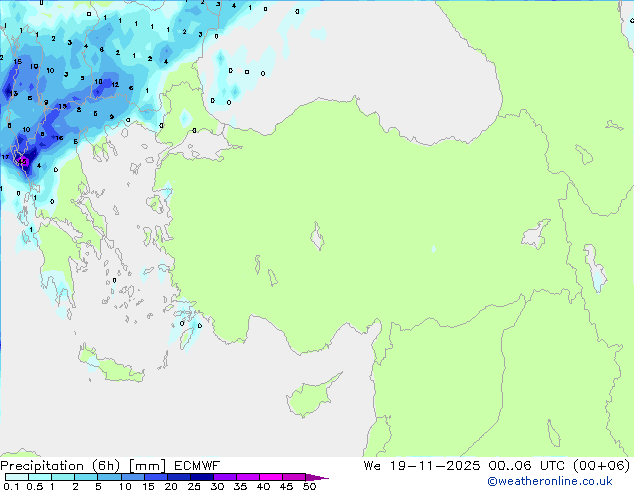Click the 0.1–0.5 mm legend color box
This screenshot has height=490, width=634.
pyautogui.click(x=17, y=477)
